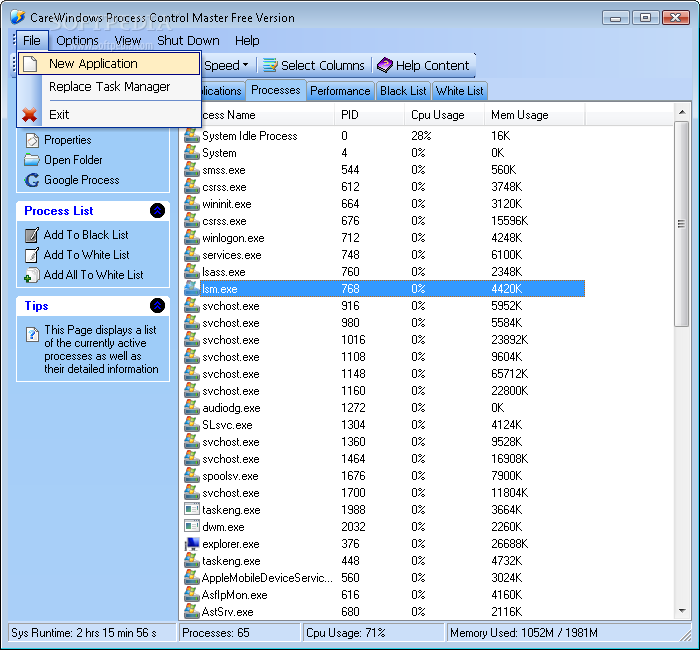Image resolution: width=700 pixels, height=650 pixels.
Task: Click the Tips question mark icon
Action: [32, 334]
